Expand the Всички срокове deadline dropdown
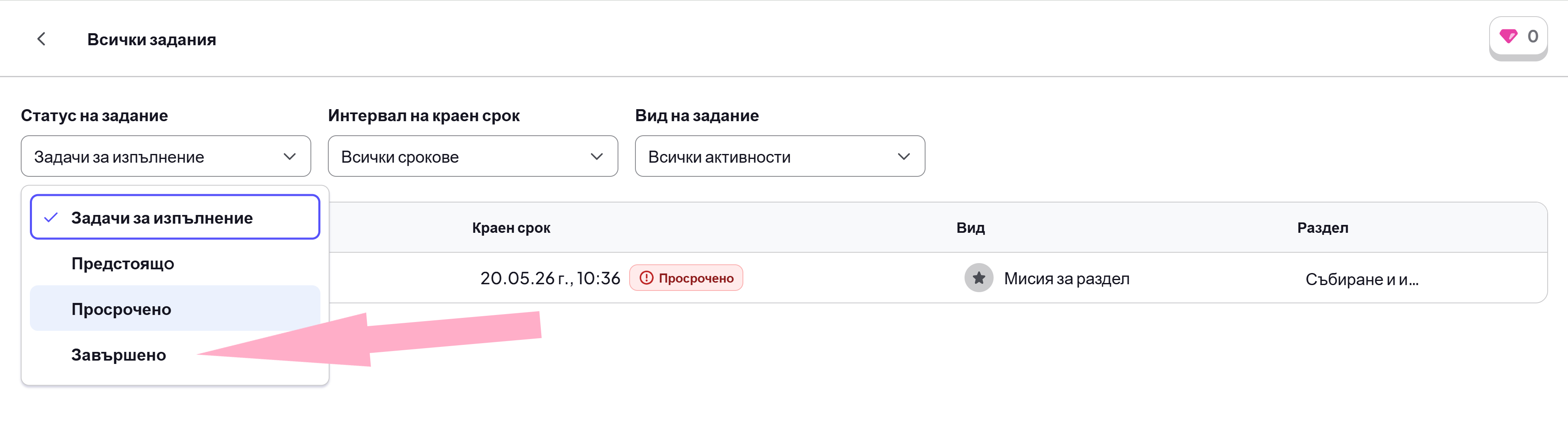This screenshot has height=427, width=1568. click(473, 156)
